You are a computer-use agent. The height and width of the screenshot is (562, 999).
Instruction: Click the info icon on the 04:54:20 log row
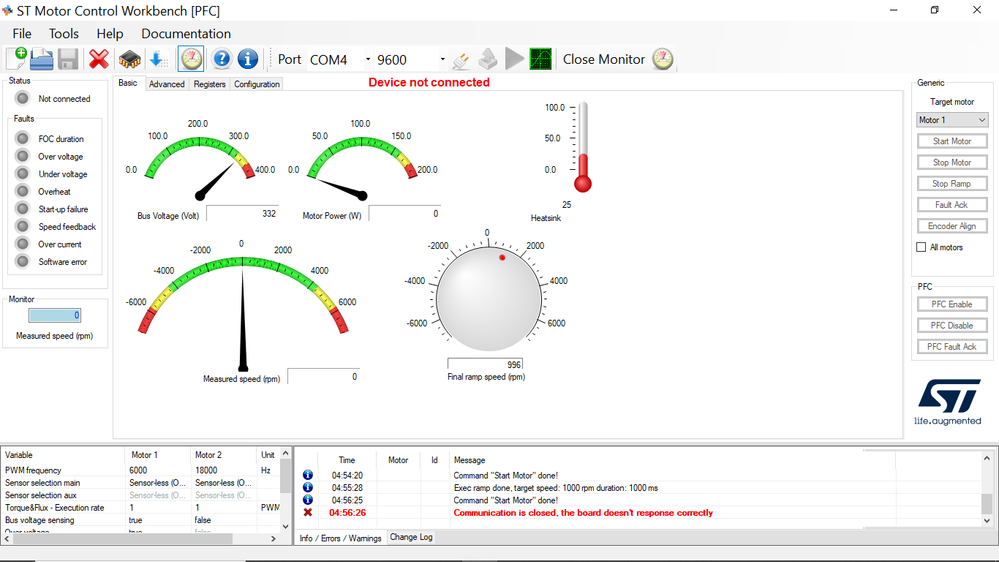(308, 475)
